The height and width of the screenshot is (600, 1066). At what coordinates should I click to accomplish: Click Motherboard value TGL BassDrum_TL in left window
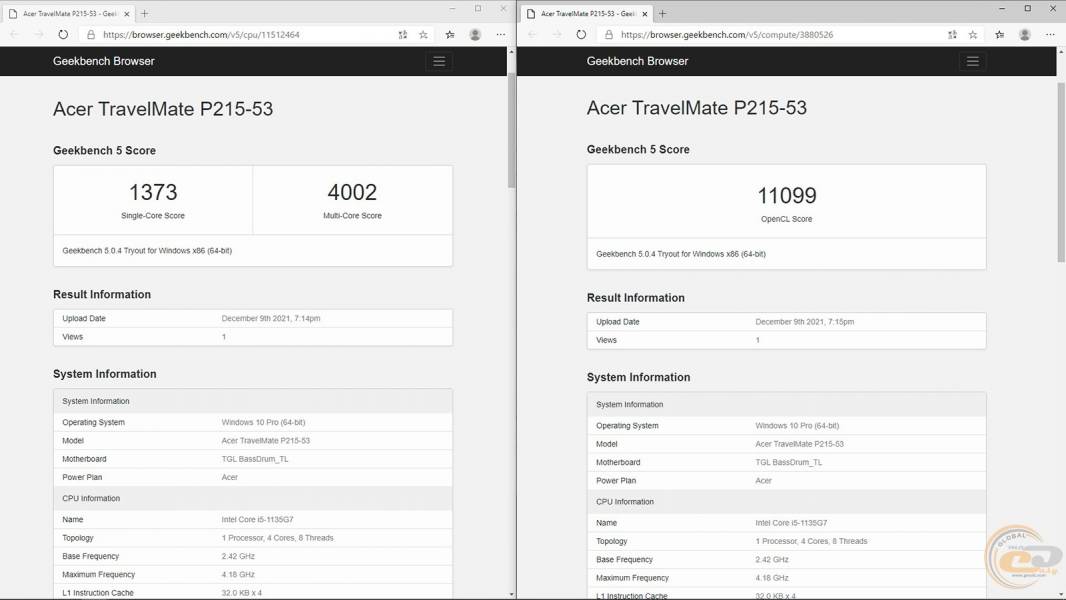(x=255, y=459)
